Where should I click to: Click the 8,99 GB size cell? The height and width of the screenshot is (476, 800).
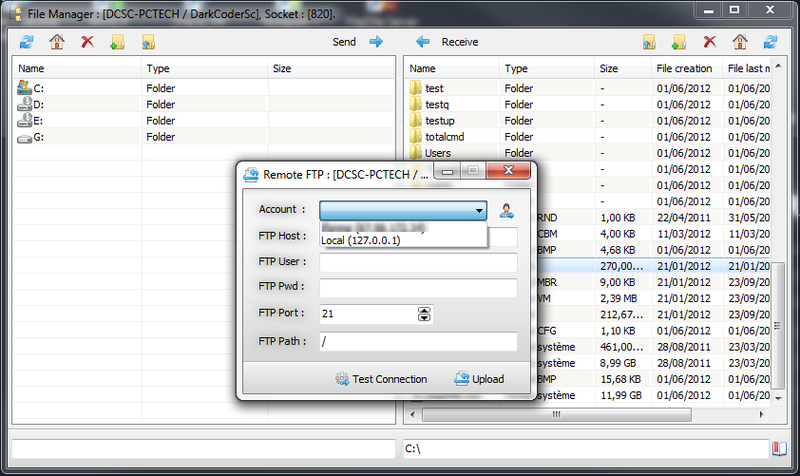click(x=618, y=363)
